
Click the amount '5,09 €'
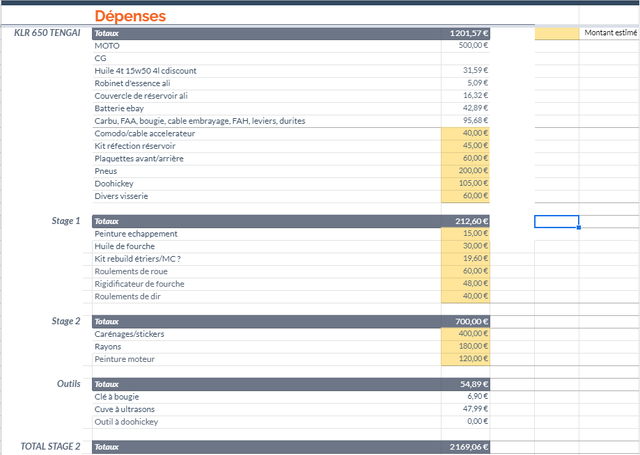click(x=465, y=83)
